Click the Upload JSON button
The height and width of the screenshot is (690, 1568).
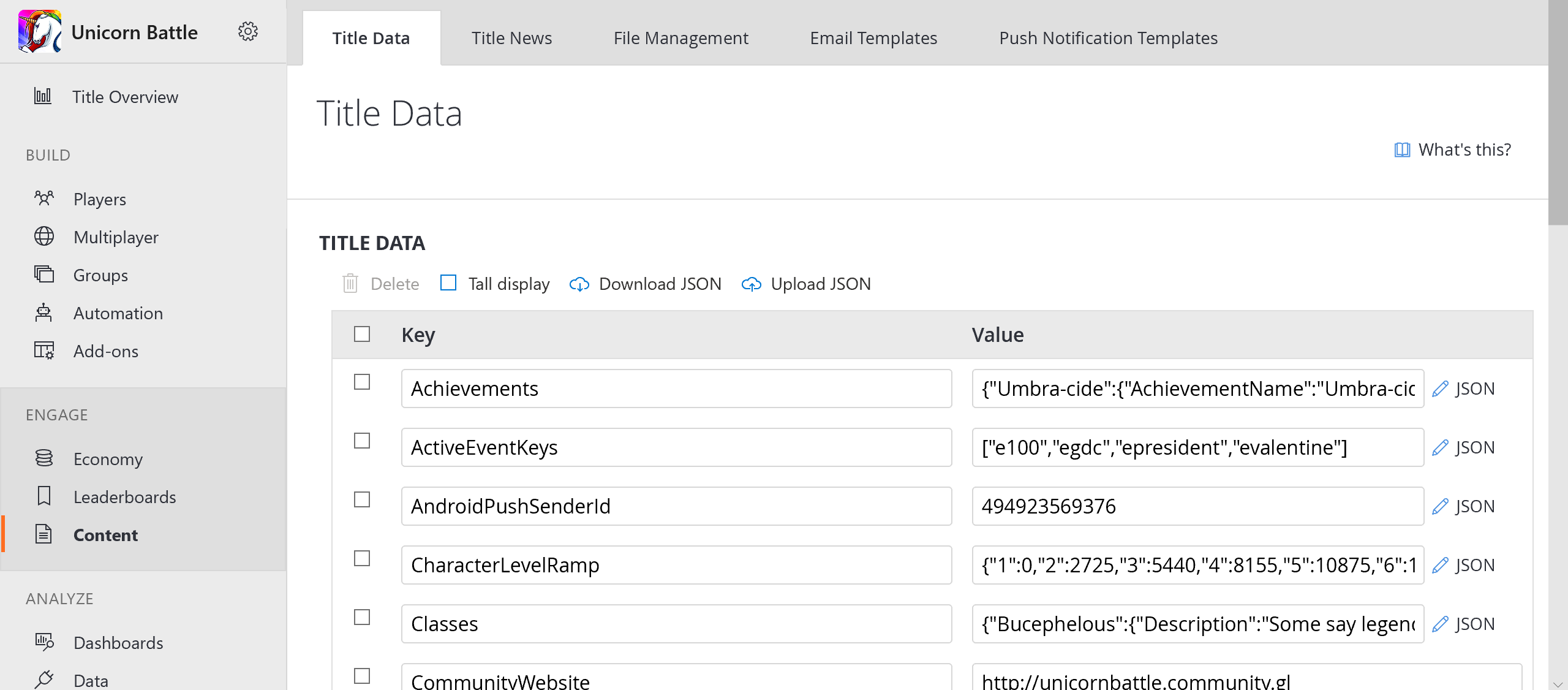click(807, 284)
